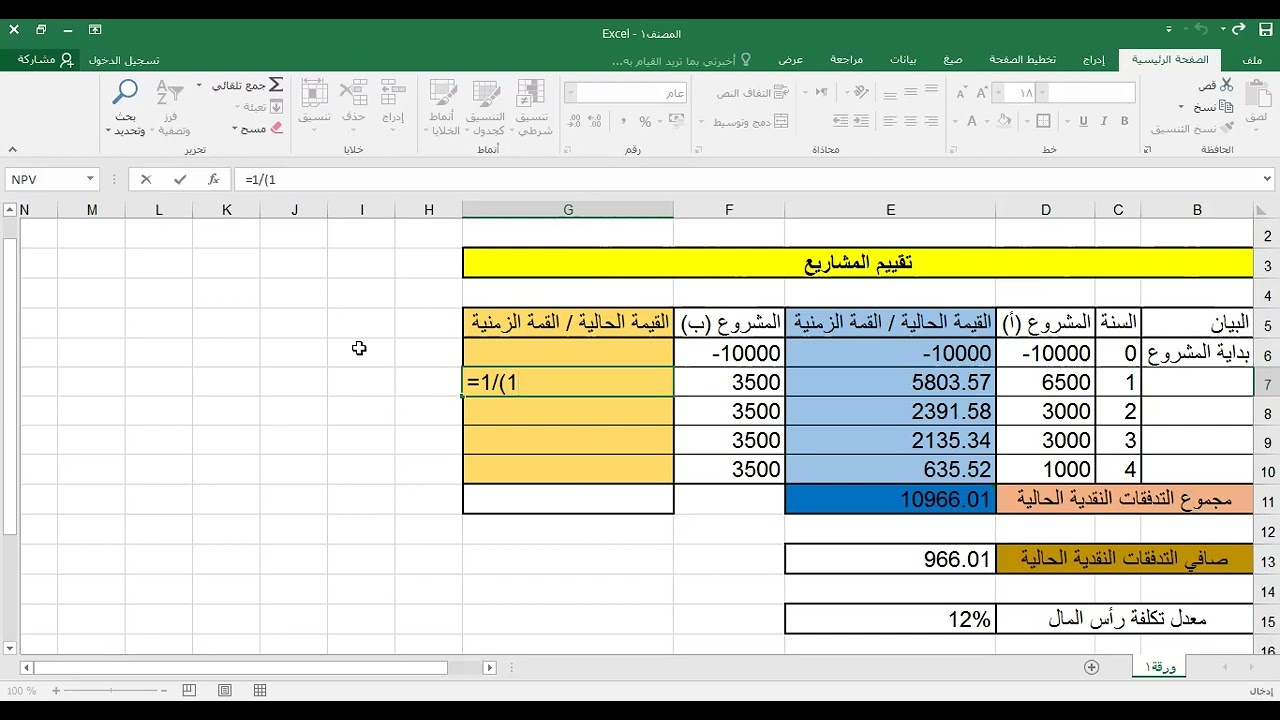1280x720 pixels.
Task: Click the Share (مشاركة) button
Action: (x=45, y=60)
